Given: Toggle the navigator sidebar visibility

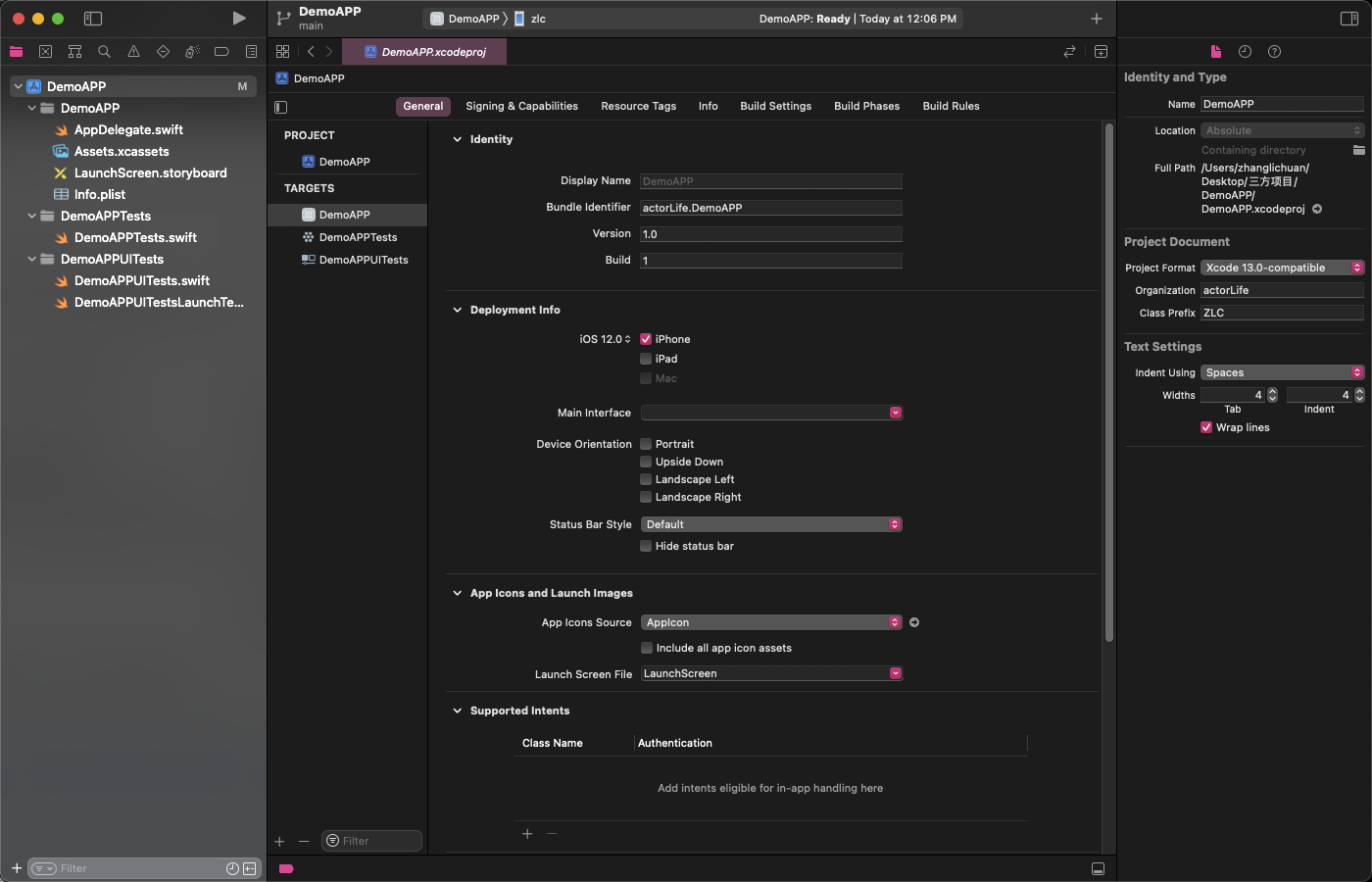Looking at the screenshot, I should coord(93,19).
